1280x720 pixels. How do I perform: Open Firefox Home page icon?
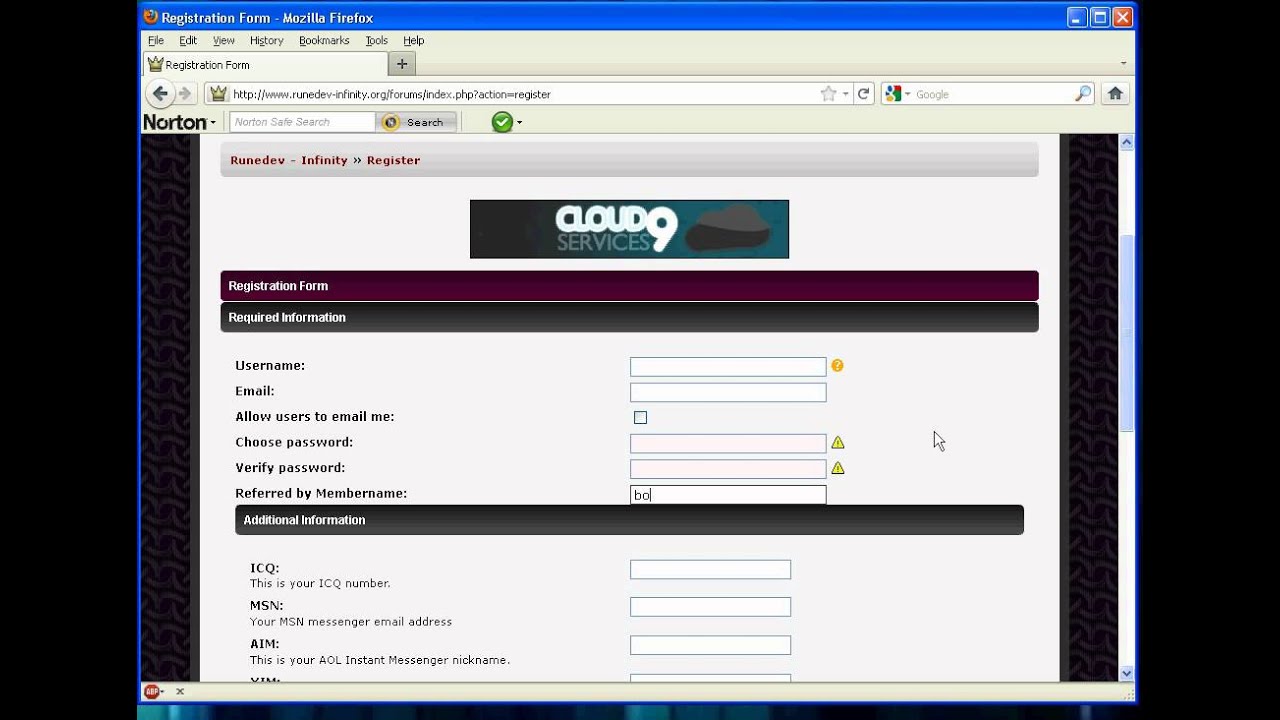pyautogui.click(x=1115, y=94)
